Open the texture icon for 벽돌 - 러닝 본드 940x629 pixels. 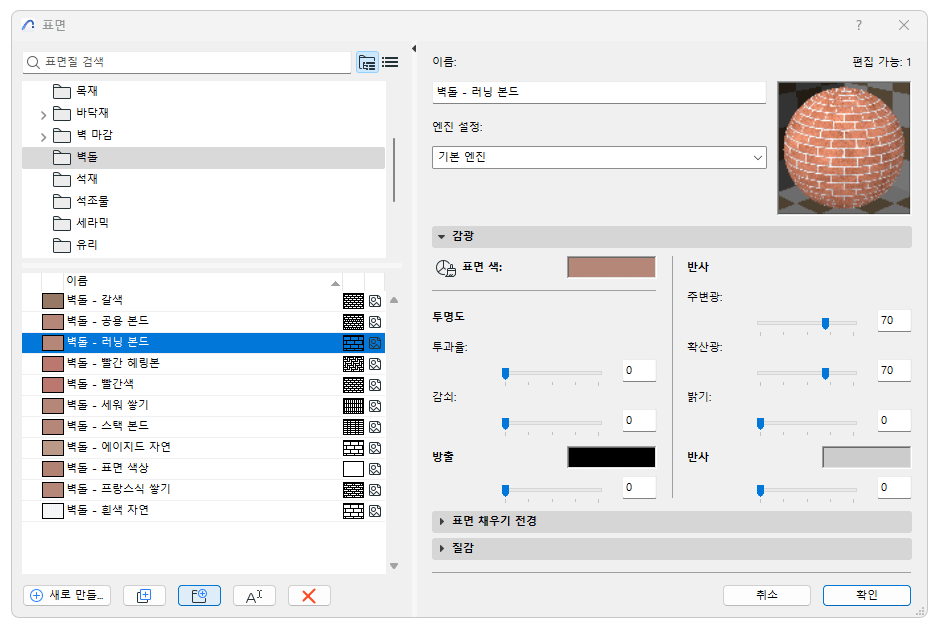[x=375, y=343]
